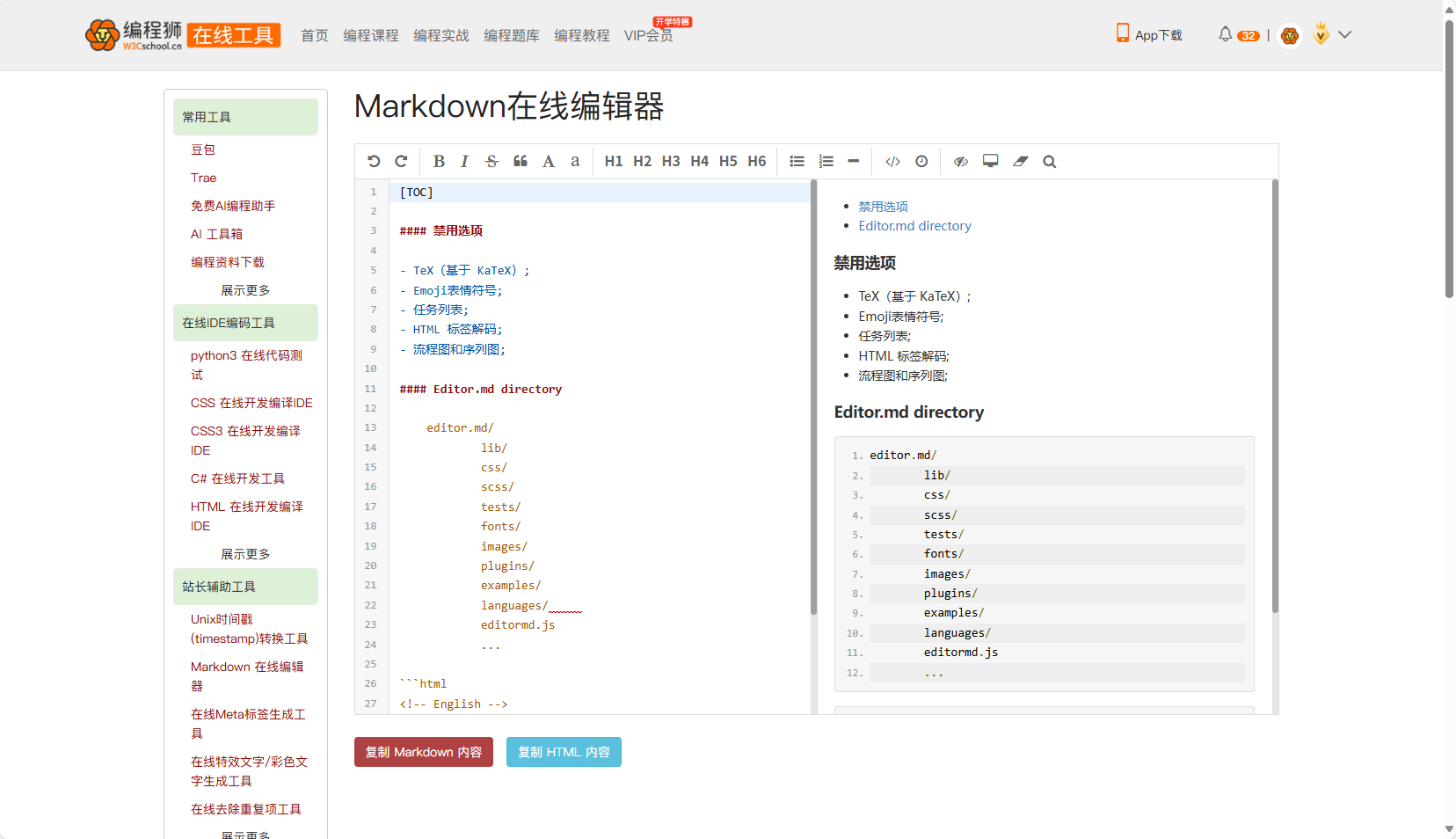Open the 编程教程 nav item

[x=582, y=35]
